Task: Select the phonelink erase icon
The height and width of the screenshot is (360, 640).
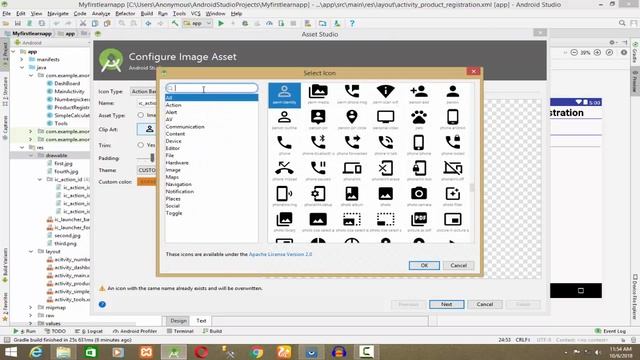Action: pyautogui.click(x=386, y=169)
